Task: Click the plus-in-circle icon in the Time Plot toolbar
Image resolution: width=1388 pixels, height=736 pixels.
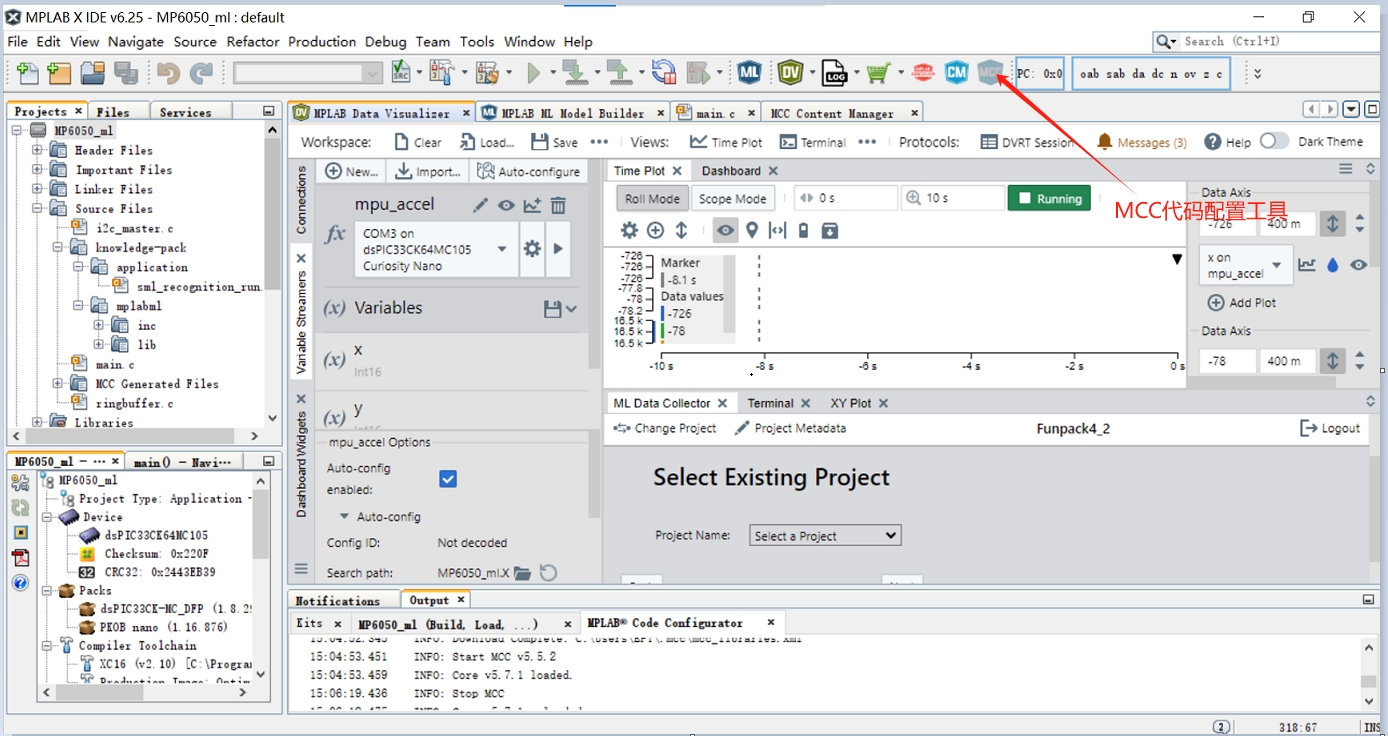Action: coord(655,230)
